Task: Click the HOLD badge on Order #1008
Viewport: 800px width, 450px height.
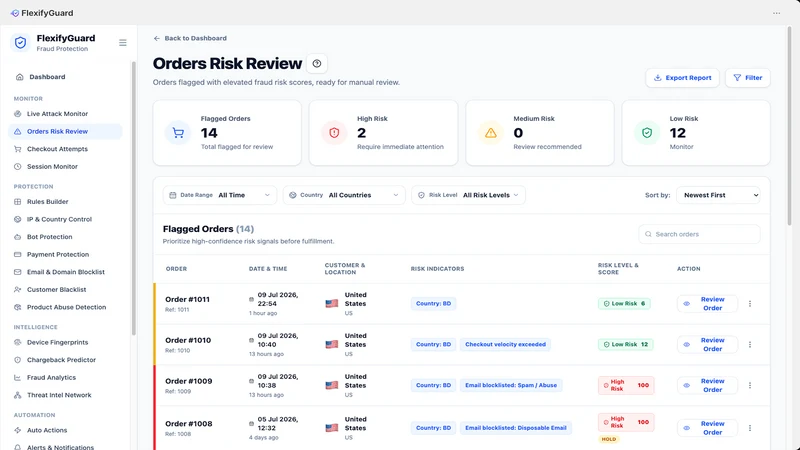Action: click(x=609, y=439)
